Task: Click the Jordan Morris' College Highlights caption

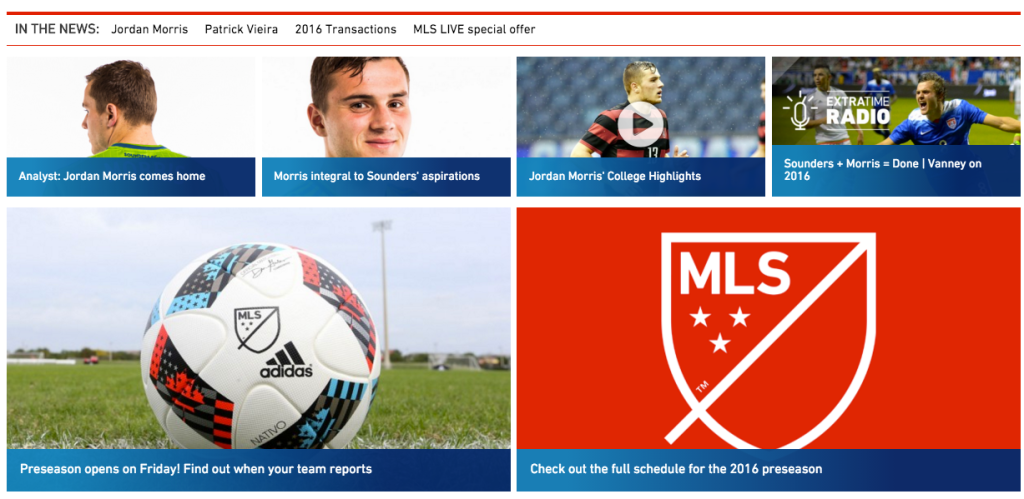Action: [615, 176]
